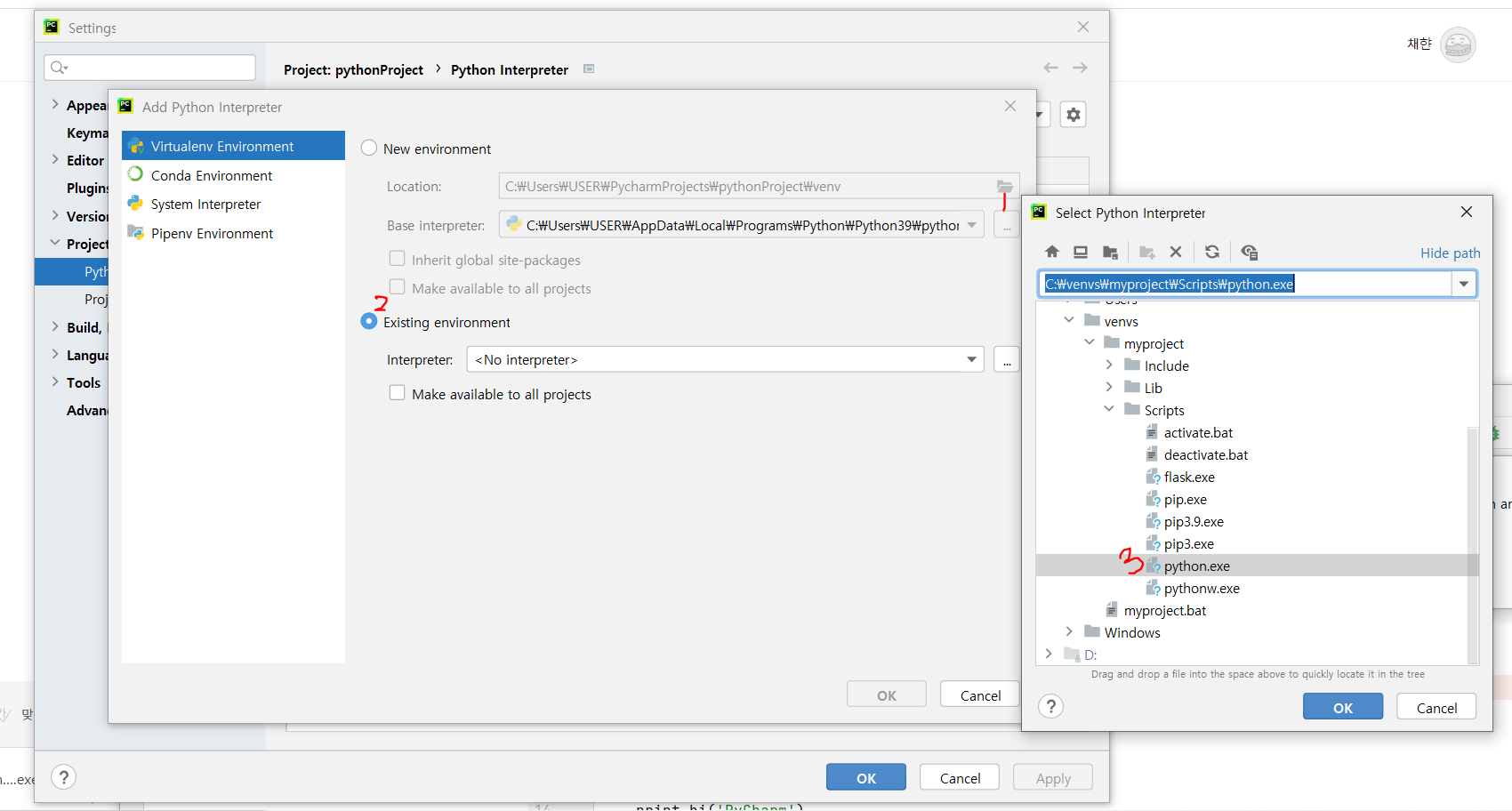Screen dimensions: 1512x811
Task: Refresh the file tree
Action: (x=1212, y=252)
